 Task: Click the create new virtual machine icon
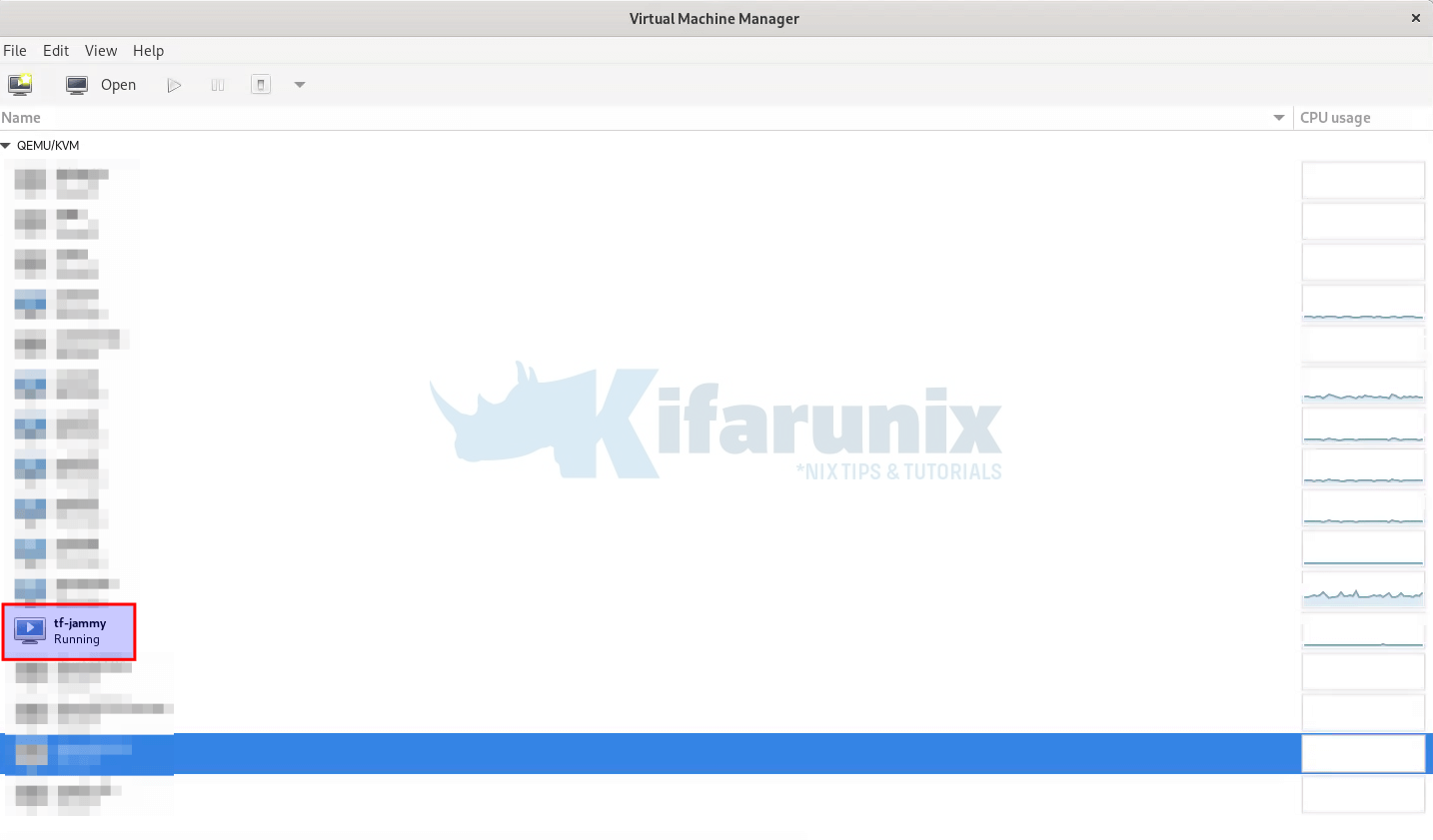[x=20, y=85]
